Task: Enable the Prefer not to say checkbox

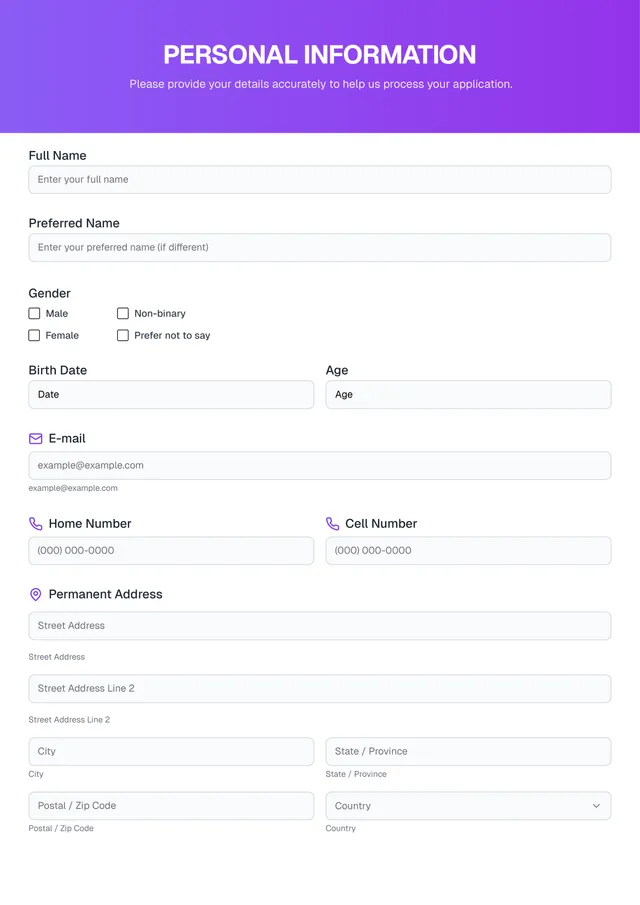Action: (x=122, y=335)
